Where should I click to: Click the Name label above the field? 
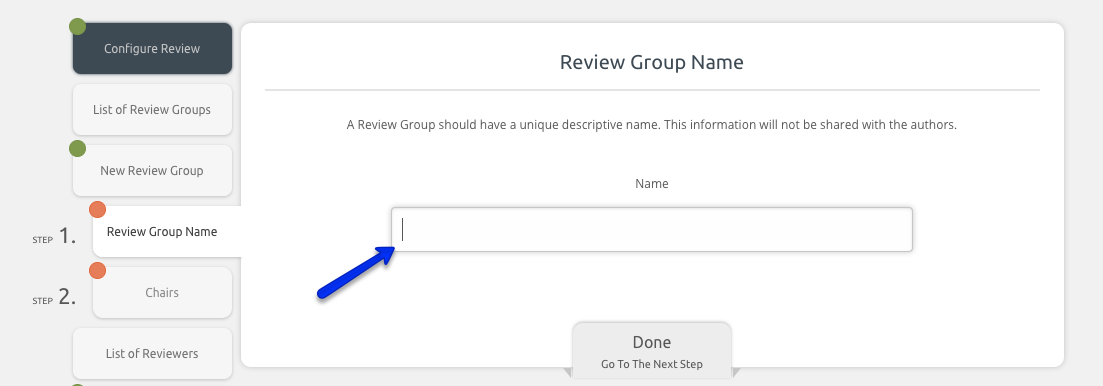pos(651,184)
